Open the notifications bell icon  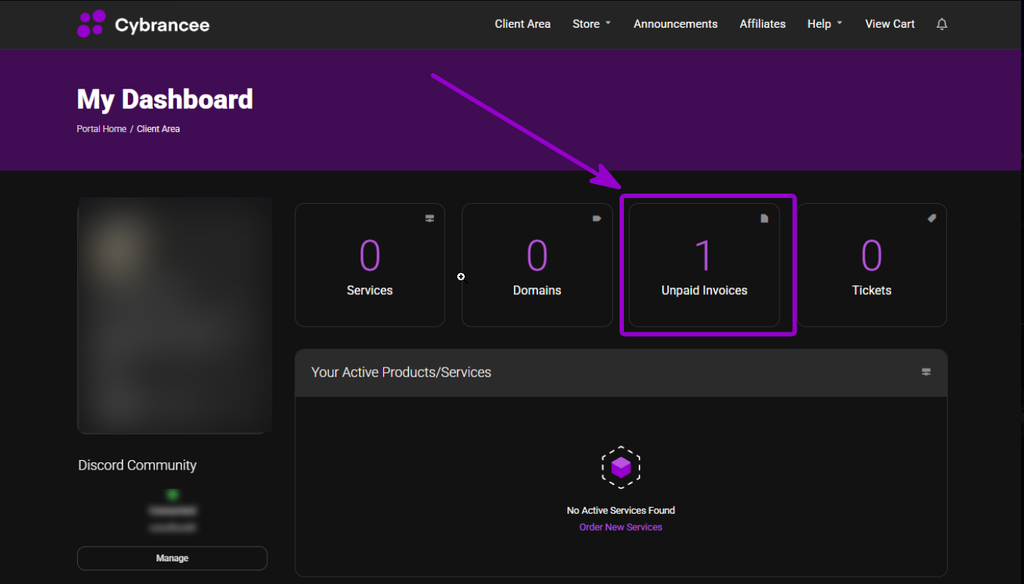(x=942, y=24)
